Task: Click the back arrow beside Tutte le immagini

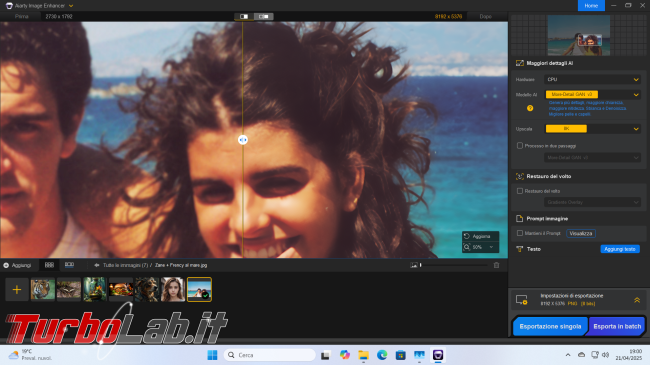Action: pyautogui.click(x=97, y=265)
